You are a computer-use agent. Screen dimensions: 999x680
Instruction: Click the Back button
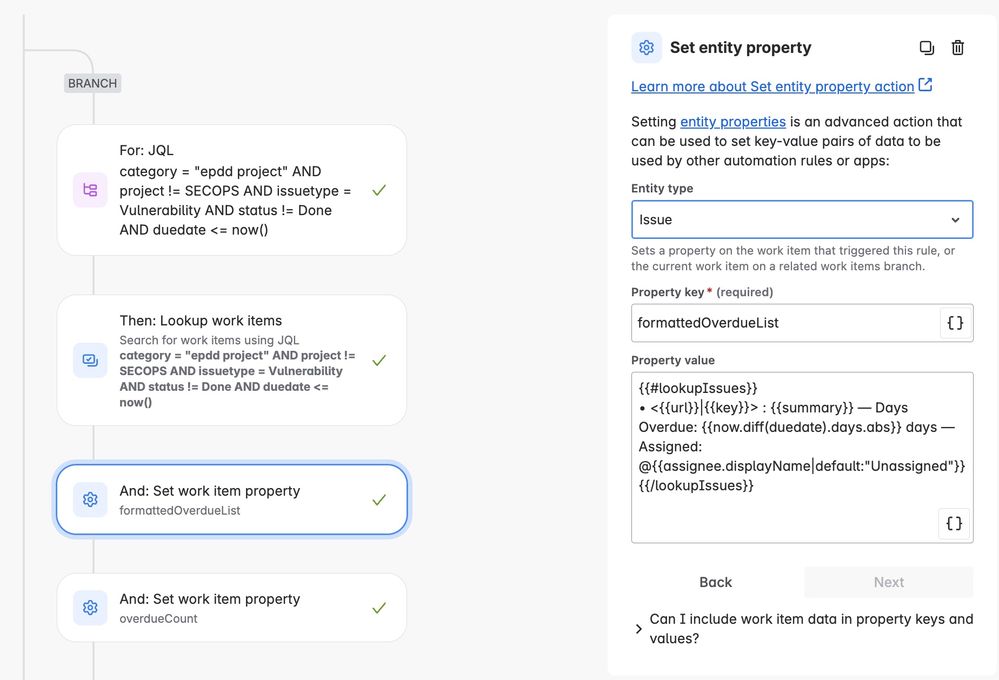point(715,582)
